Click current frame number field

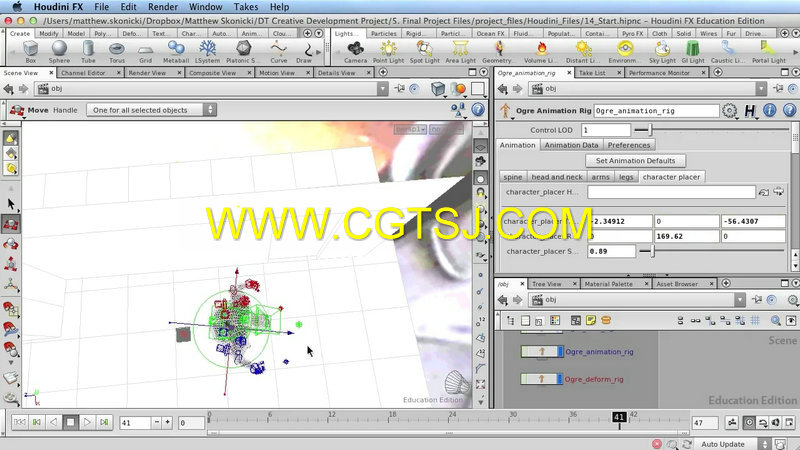(x=135, y=422)
